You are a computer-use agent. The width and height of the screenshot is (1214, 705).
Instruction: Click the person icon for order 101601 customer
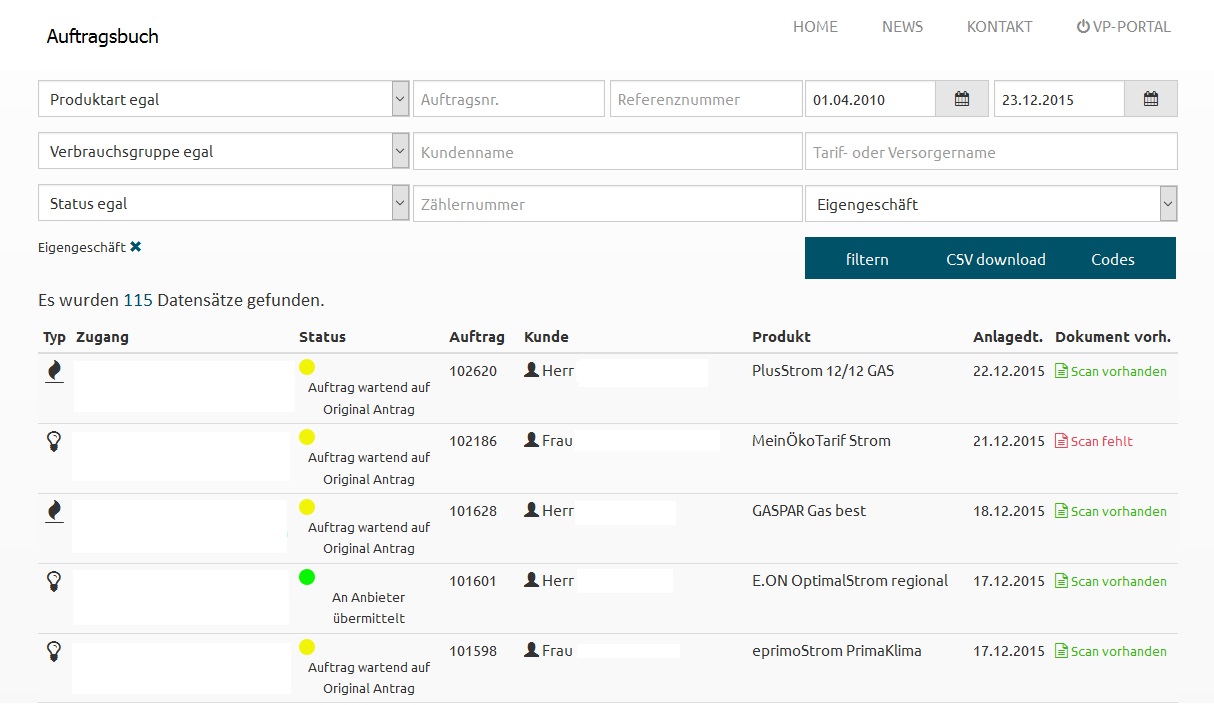pos(531,580)
